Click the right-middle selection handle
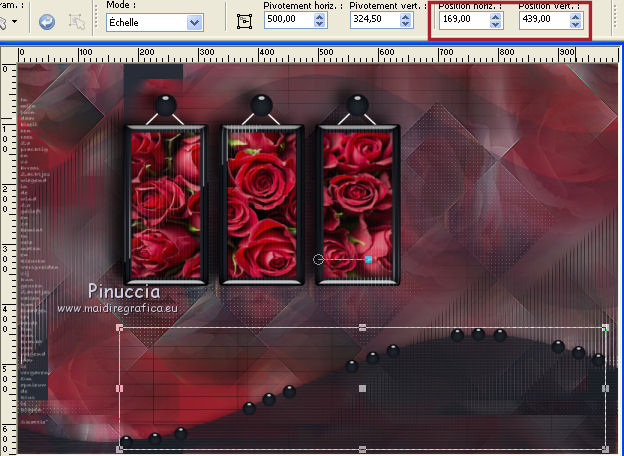The image size is (624, 456). tap(605, 388)
